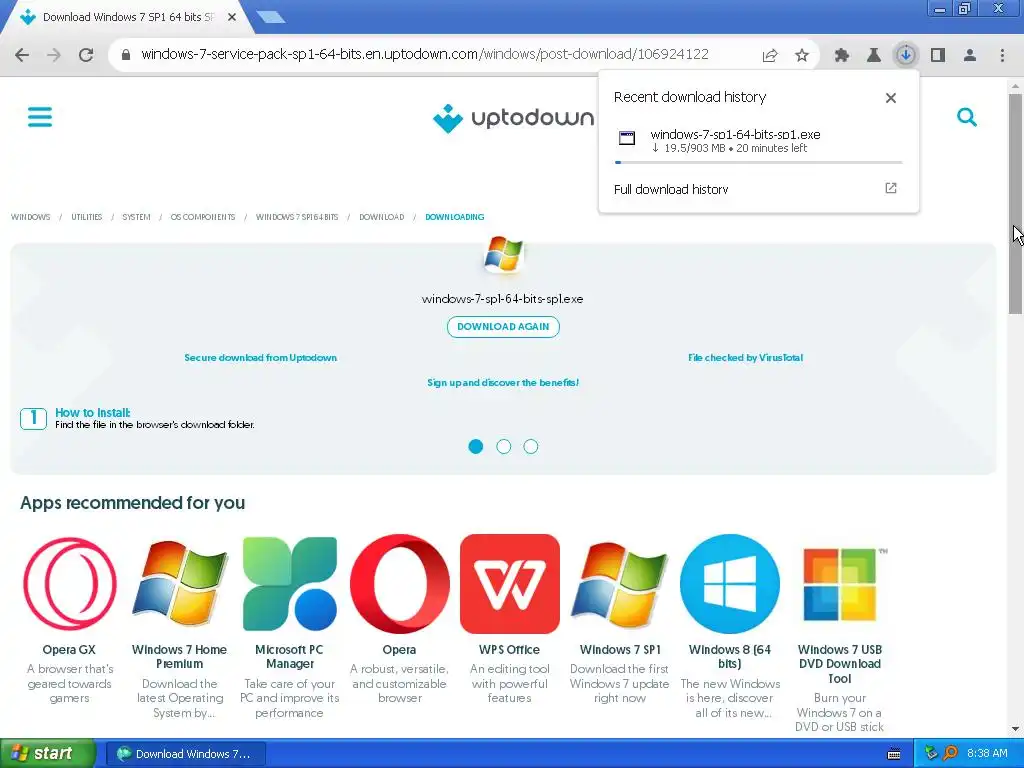
Task: Click the UTILITIES breadcrumb
Action: coord(87,217)
